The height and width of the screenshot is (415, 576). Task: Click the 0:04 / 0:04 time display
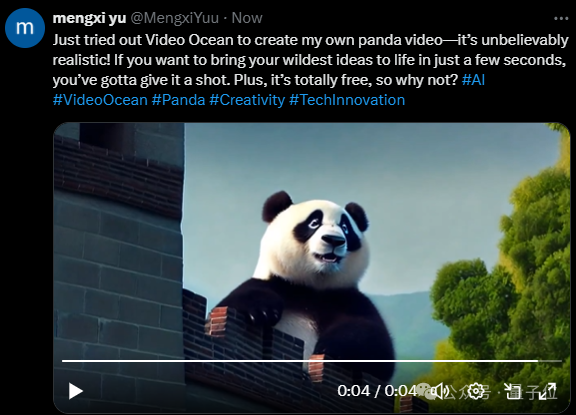click(x=377, y=391)
